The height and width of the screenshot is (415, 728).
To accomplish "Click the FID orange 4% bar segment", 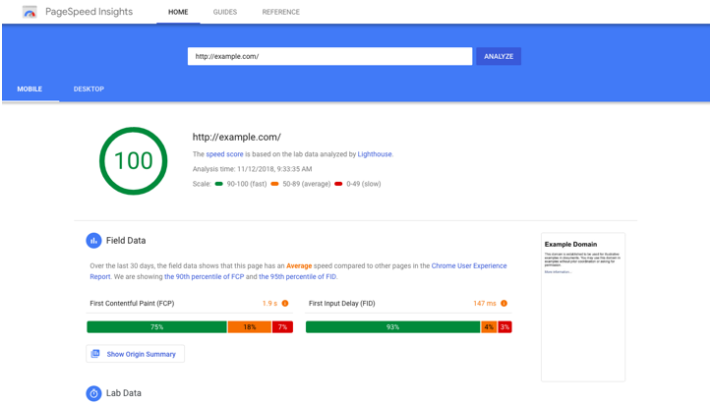I will [489, 327].
